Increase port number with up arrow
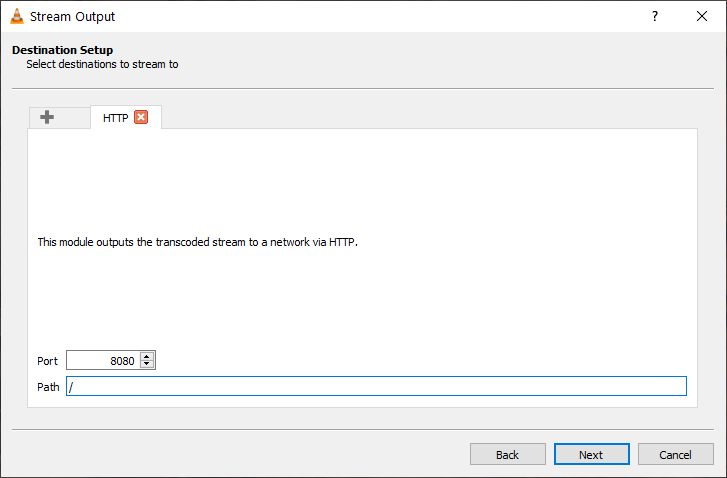 147,356
